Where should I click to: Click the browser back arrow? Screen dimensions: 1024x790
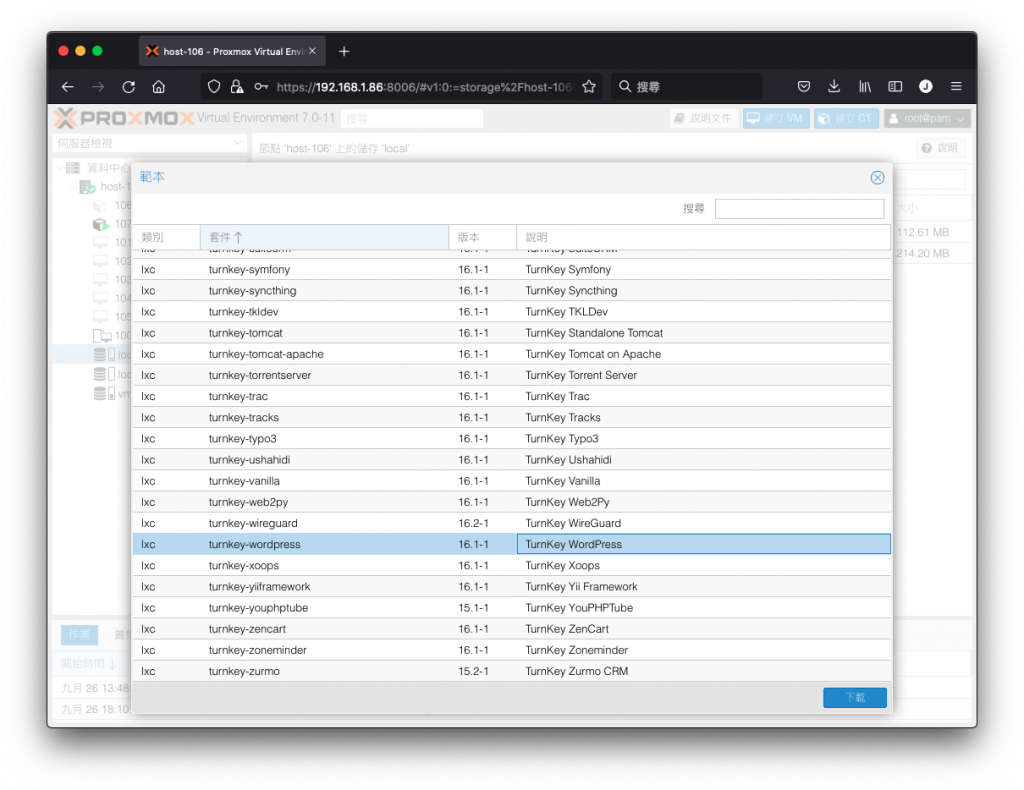(68, 87)
